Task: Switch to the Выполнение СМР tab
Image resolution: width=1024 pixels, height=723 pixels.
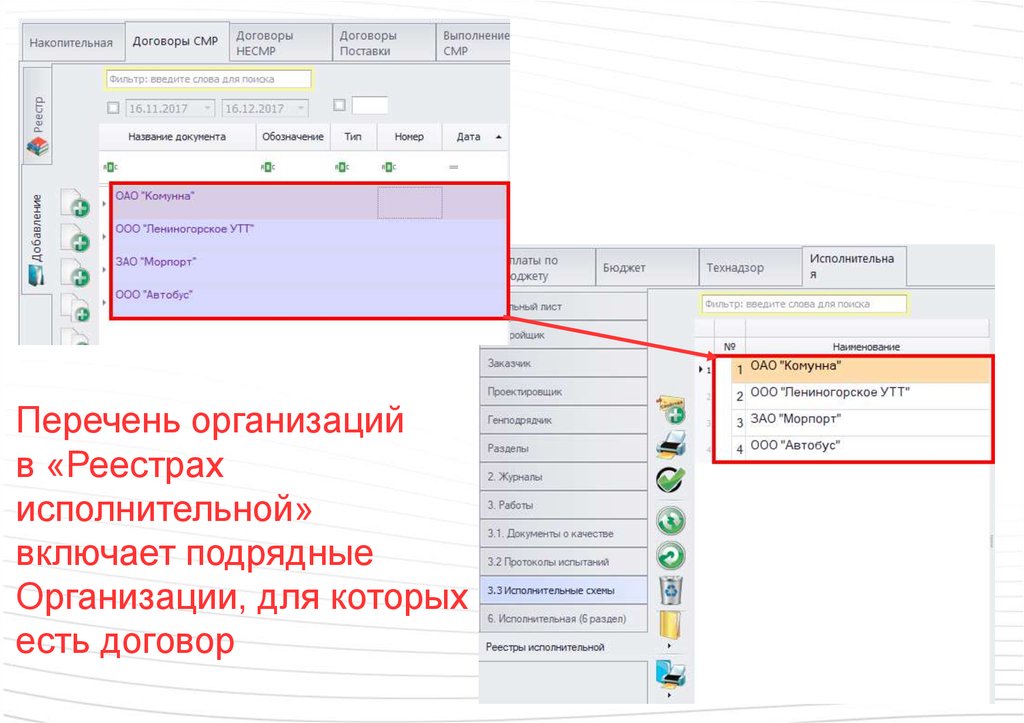Action: tap(473, 42)
